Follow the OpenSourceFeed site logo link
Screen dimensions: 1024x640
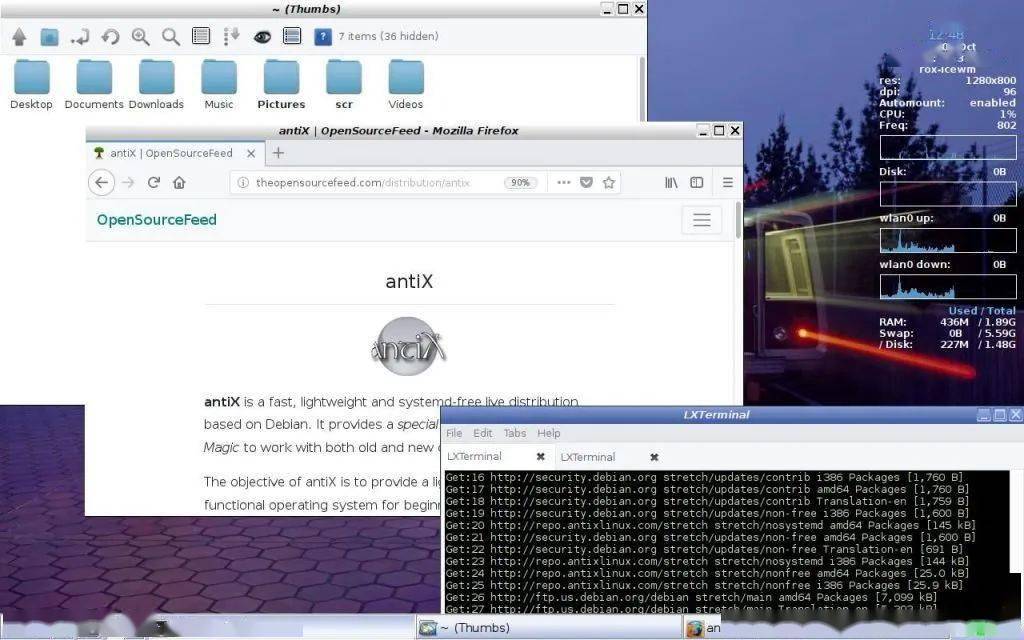pyautogui.click(x=157, y=220)
